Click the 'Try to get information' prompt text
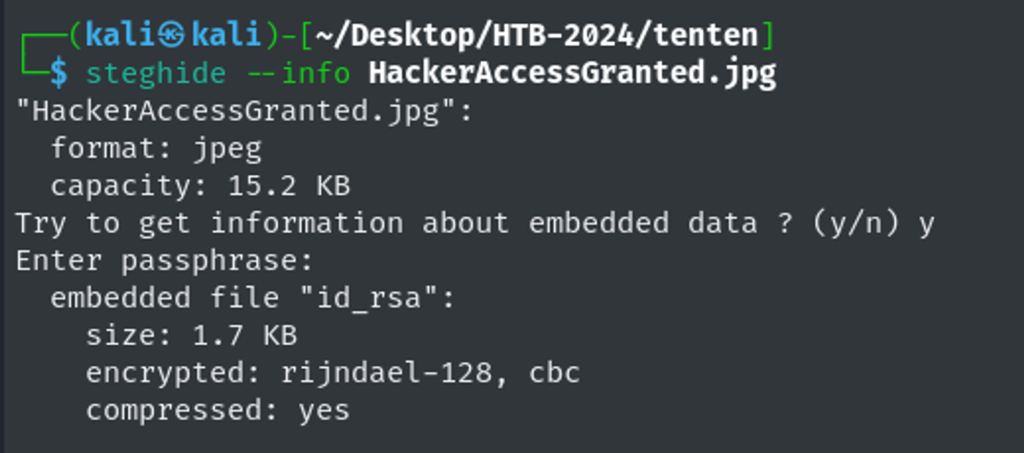This screenshot has height=453, width=1024. [x=208, y=223]
